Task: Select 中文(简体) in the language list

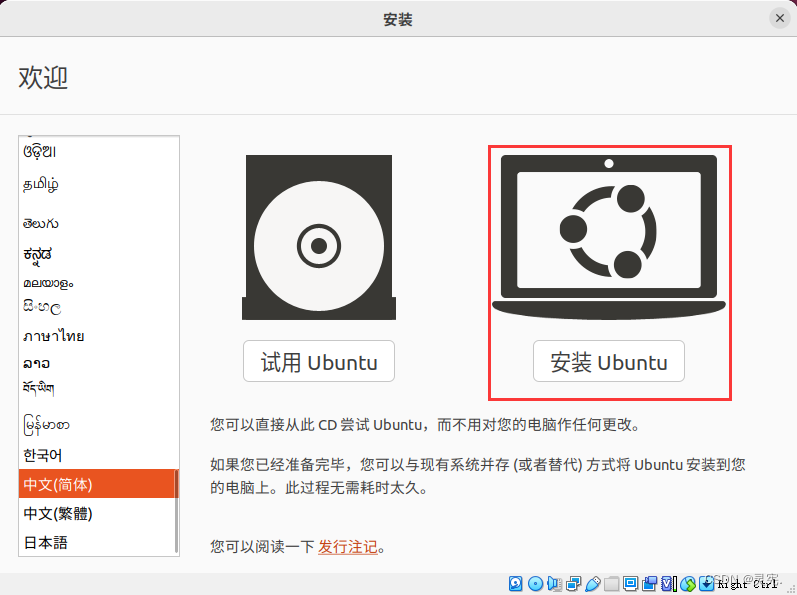Action: [97, 484]
